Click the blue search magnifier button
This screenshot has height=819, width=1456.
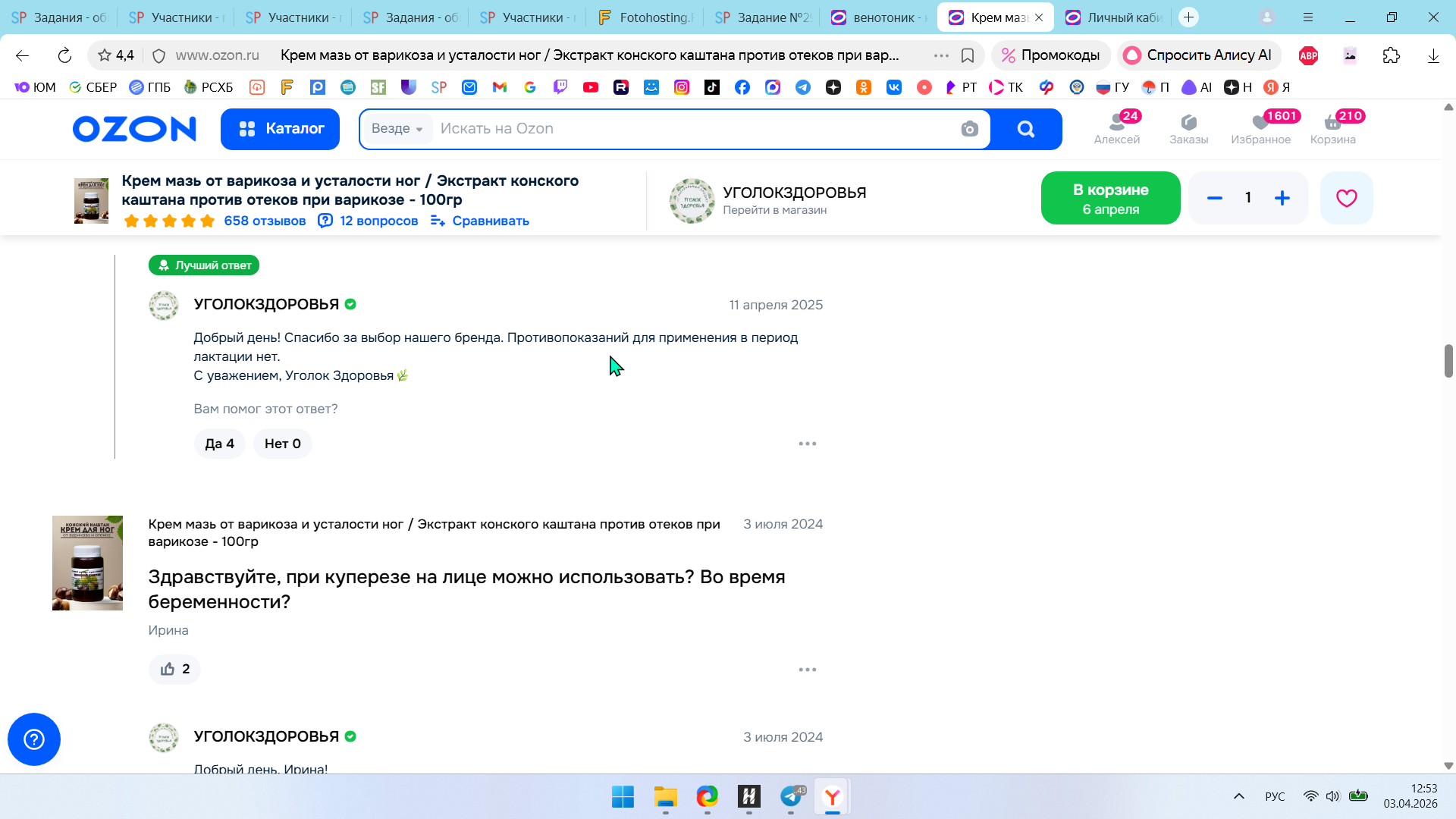click(1025, 129)
